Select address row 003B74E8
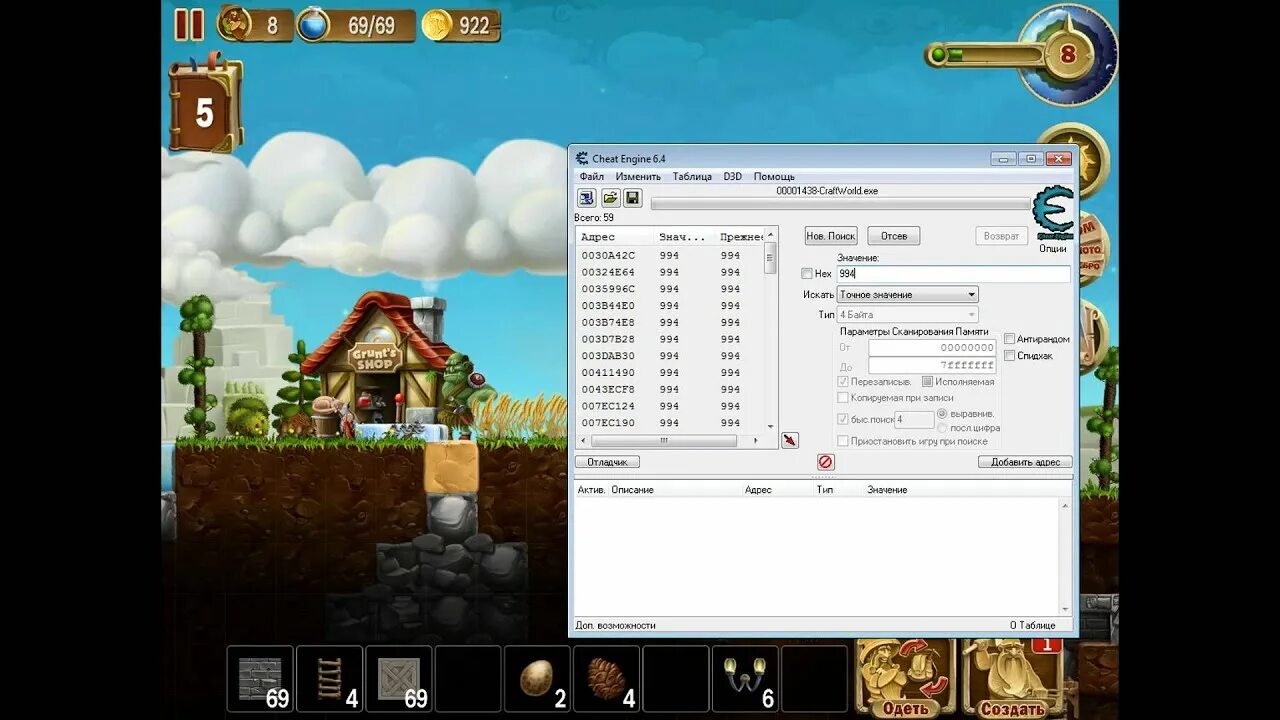 [670, 322]
